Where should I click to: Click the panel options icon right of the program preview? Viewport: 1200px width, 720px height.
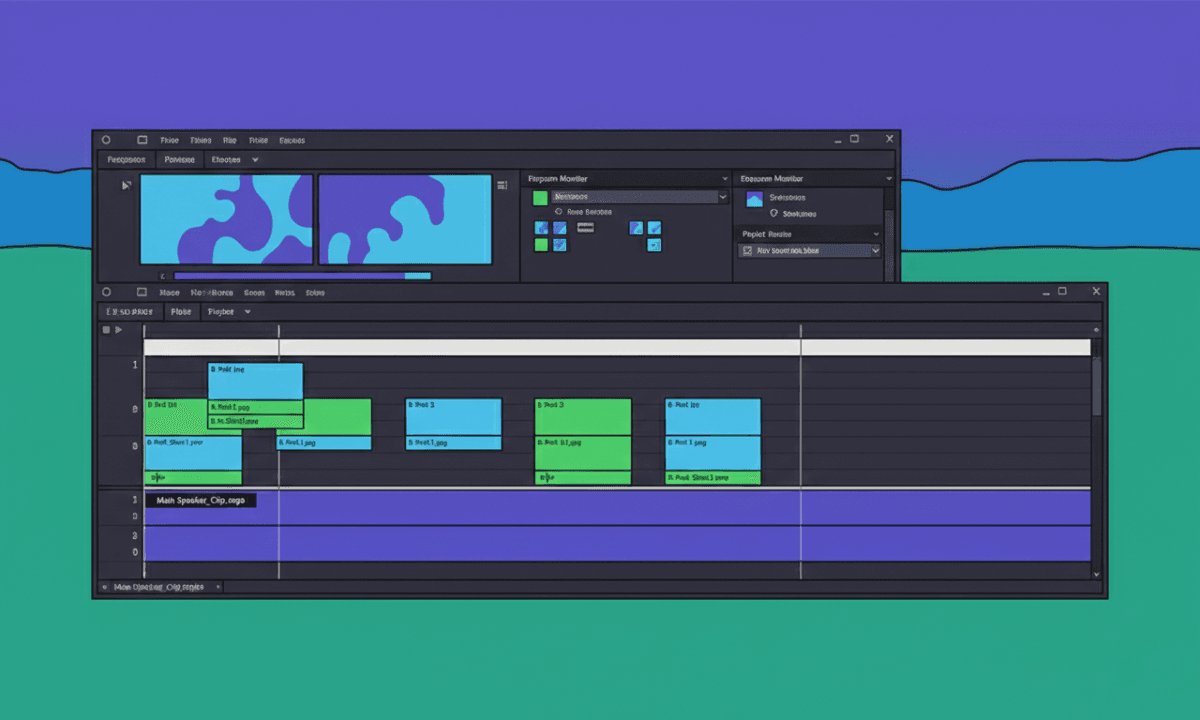502,185
